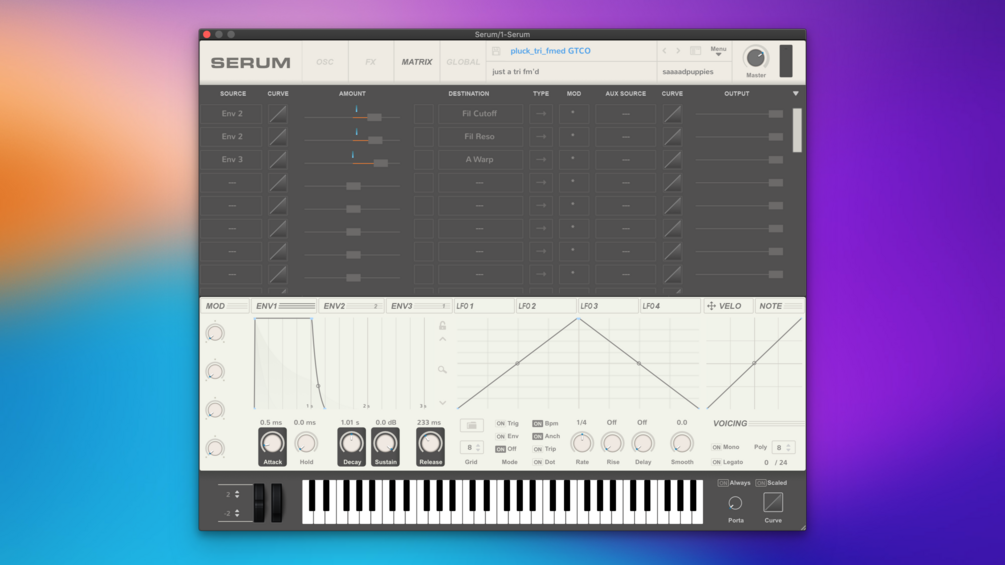This screenshot has width=1005, height=565.
Task: Enable Legato voicing
Action: 717,462
